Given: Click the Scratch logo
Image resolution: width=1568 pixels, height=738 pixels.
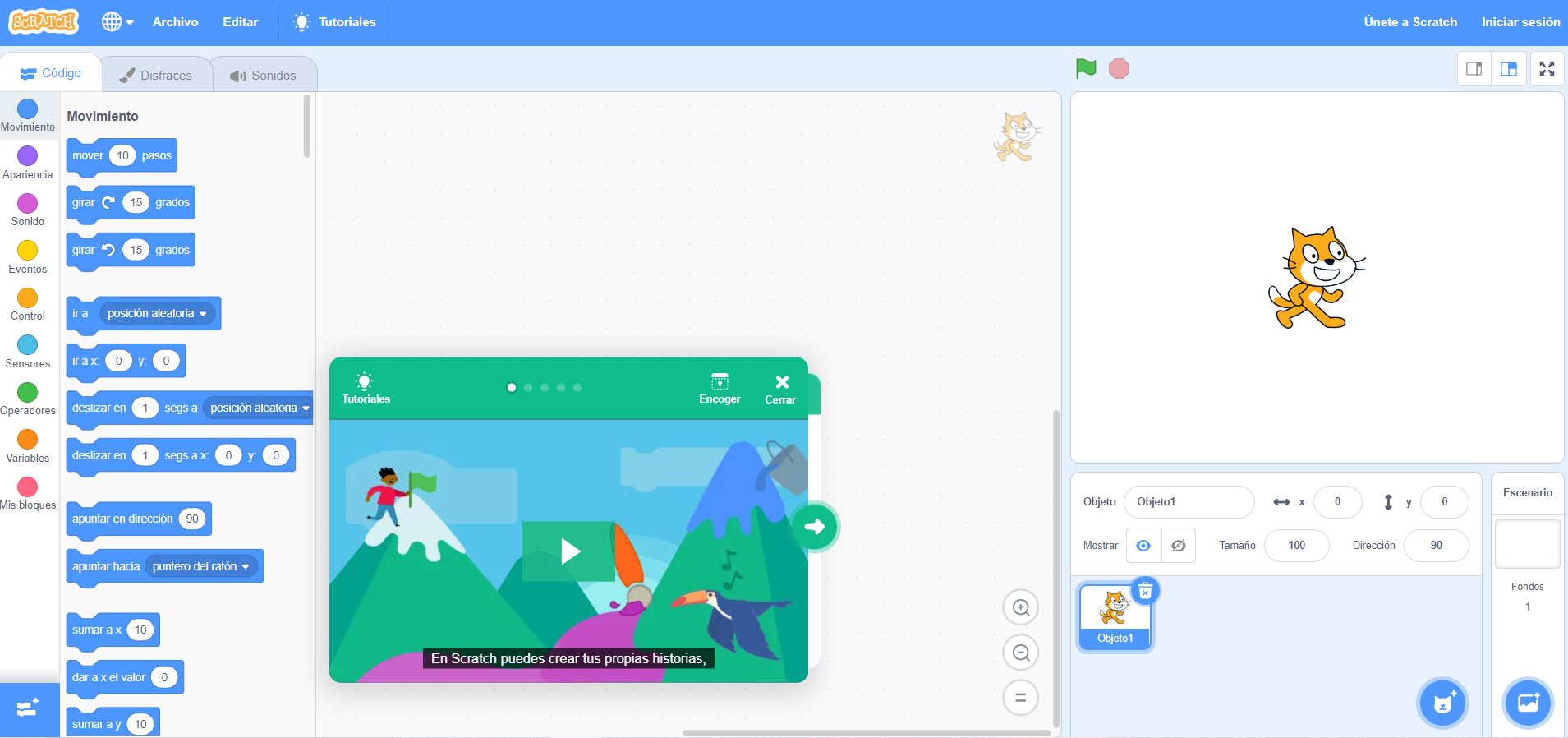Looking at the screenshot, I should 44,22.
